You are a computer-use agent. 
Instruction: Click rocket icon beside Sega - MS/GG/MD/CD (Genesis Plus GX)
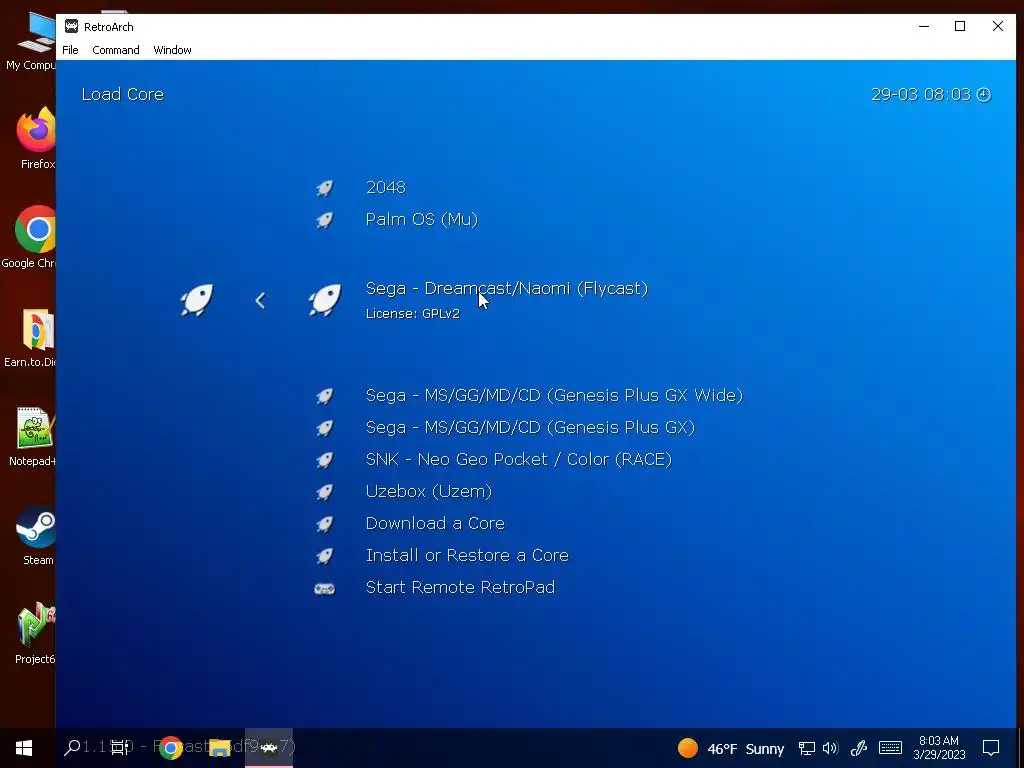click(325, 428)
